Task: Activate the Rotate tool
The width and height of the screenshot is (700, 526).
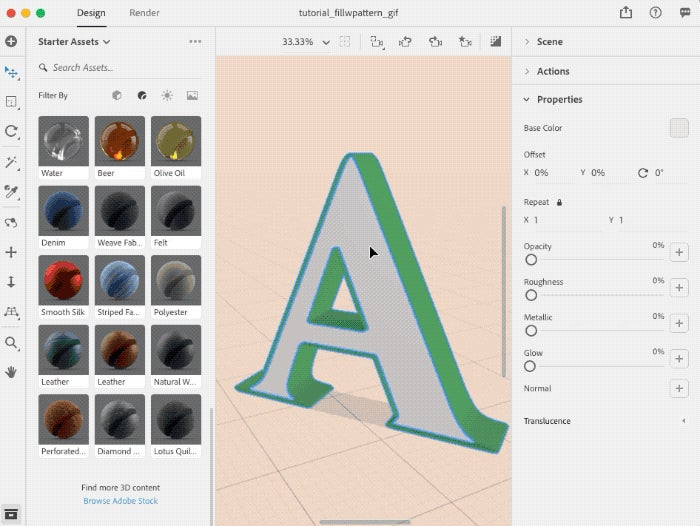Action: click(11, 131)
